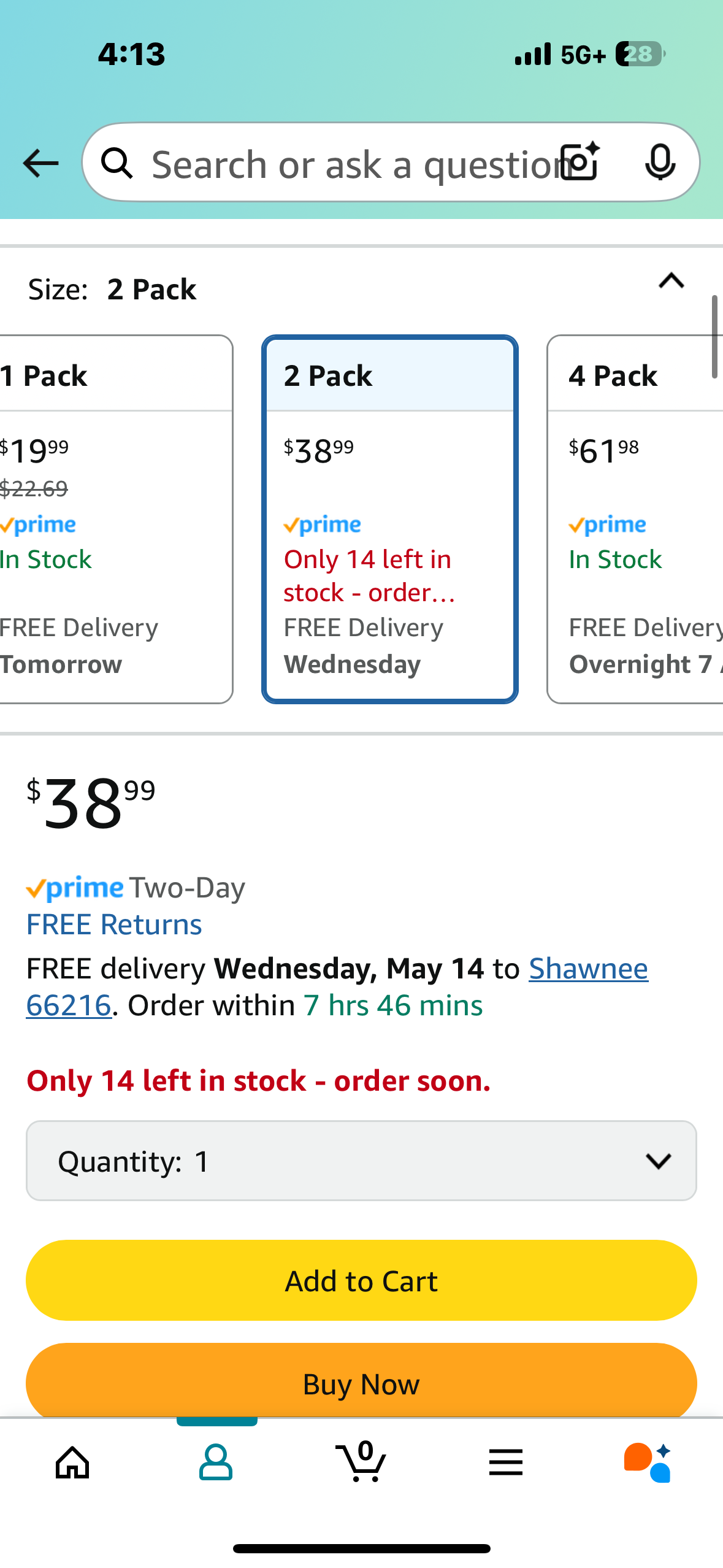Click Buy Now button
This screenshot has height=1568, width=723.
click(x=361, y=1381)
